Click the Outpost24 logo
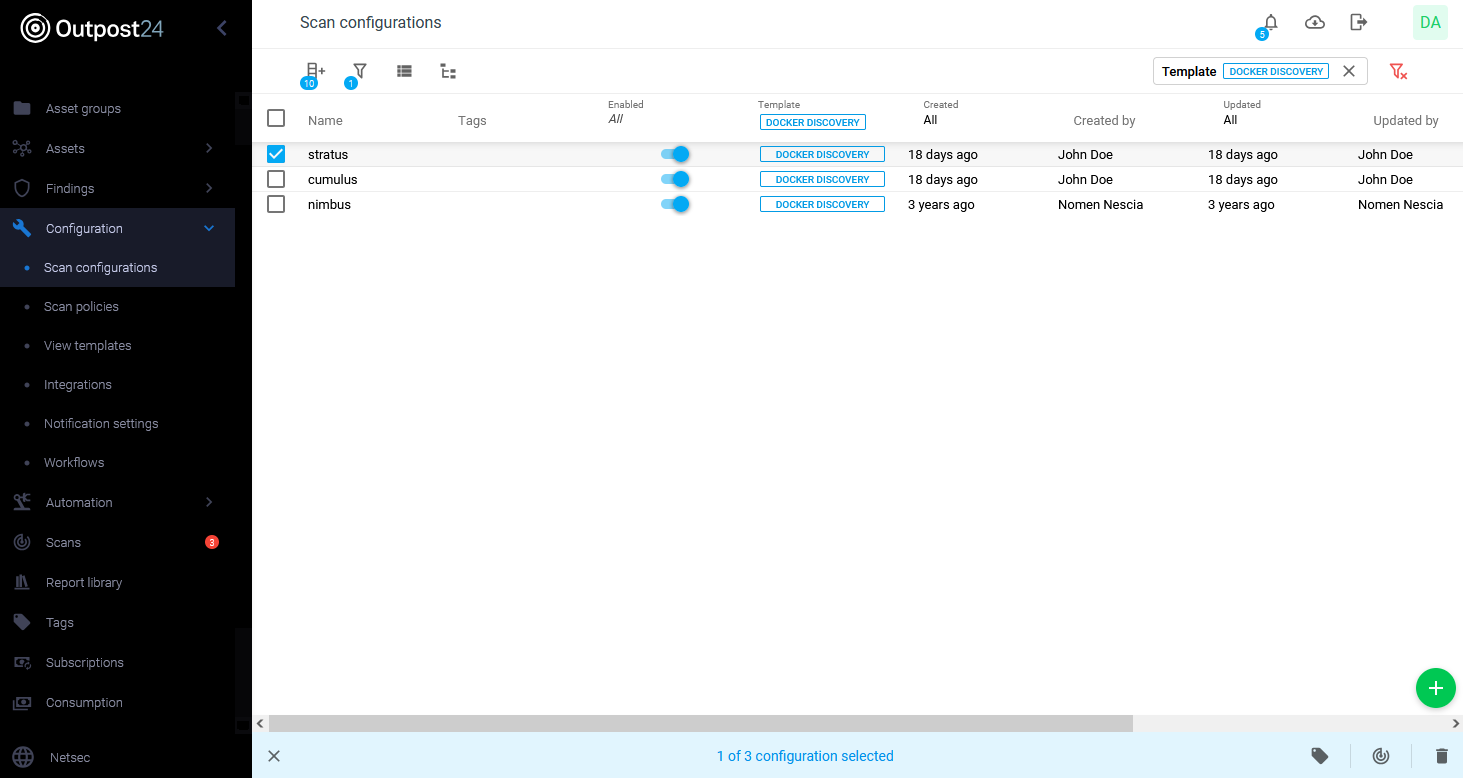Viewport: 1463px width, 778px height. tap(92, 28)
